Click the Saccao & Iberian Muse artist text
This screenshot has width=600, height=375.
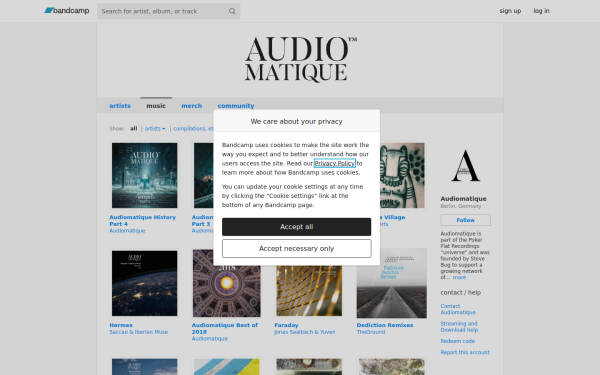click(139, 332)
